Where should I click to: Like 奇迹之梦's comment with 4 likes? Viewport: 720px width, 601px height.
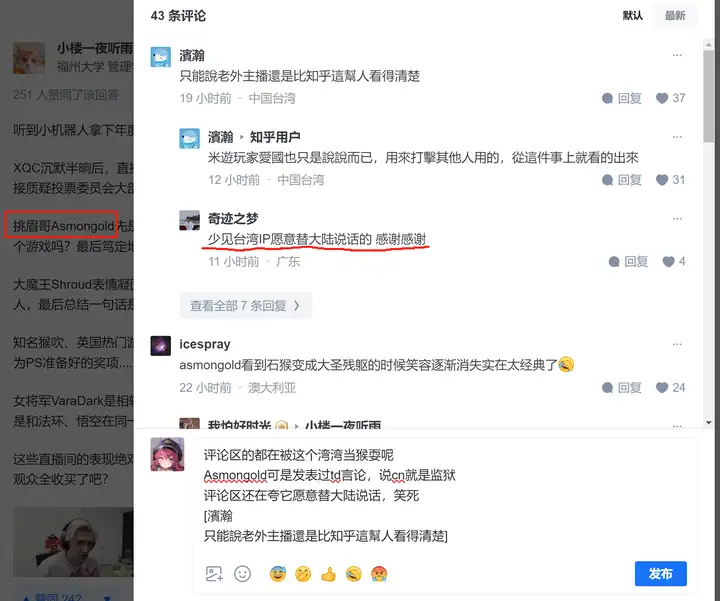coord(674,262)
